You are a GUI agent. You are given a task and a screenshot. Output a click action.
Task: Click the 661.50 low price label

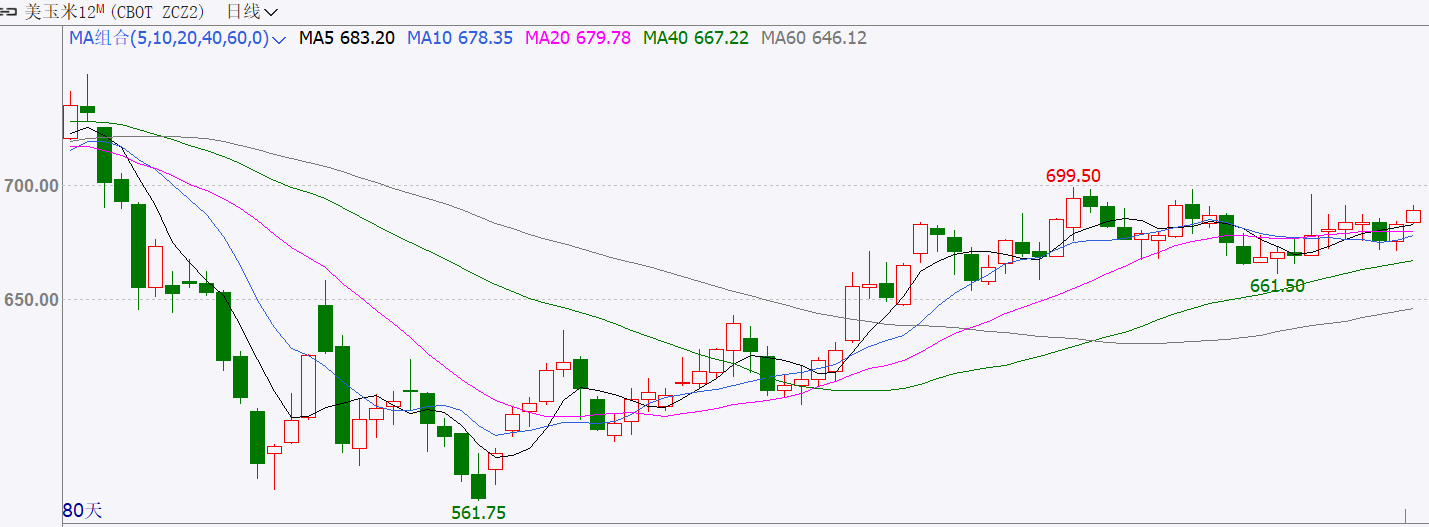(1277, 285)
